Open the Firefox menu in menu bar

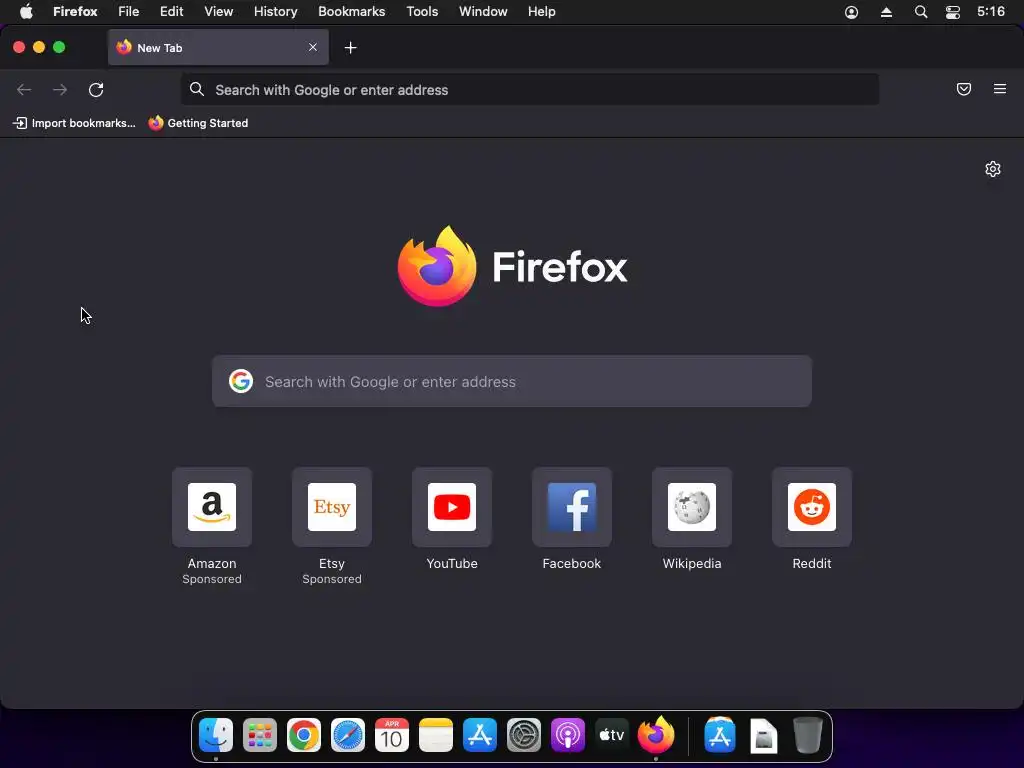pos(75,12)
